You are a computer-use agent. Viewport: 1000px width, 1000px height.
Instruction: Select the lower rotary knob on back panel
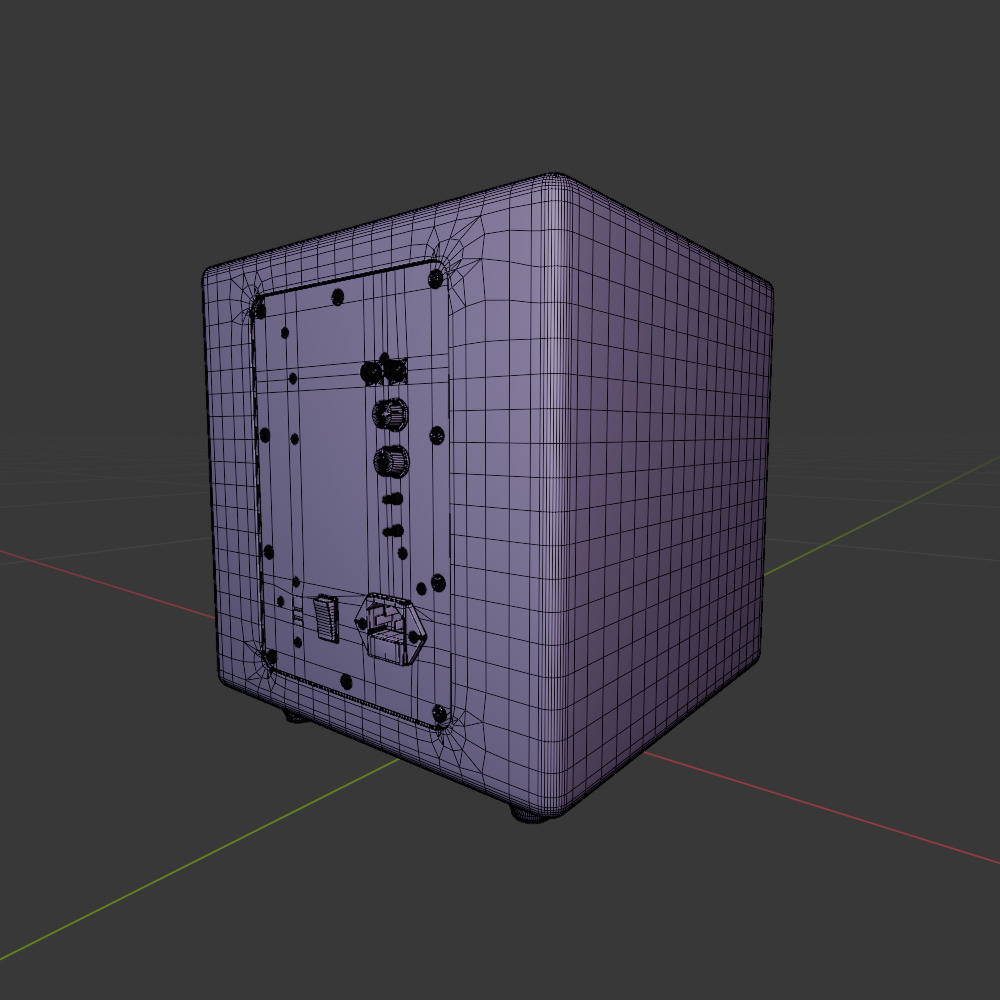click(x=391, y=460)
